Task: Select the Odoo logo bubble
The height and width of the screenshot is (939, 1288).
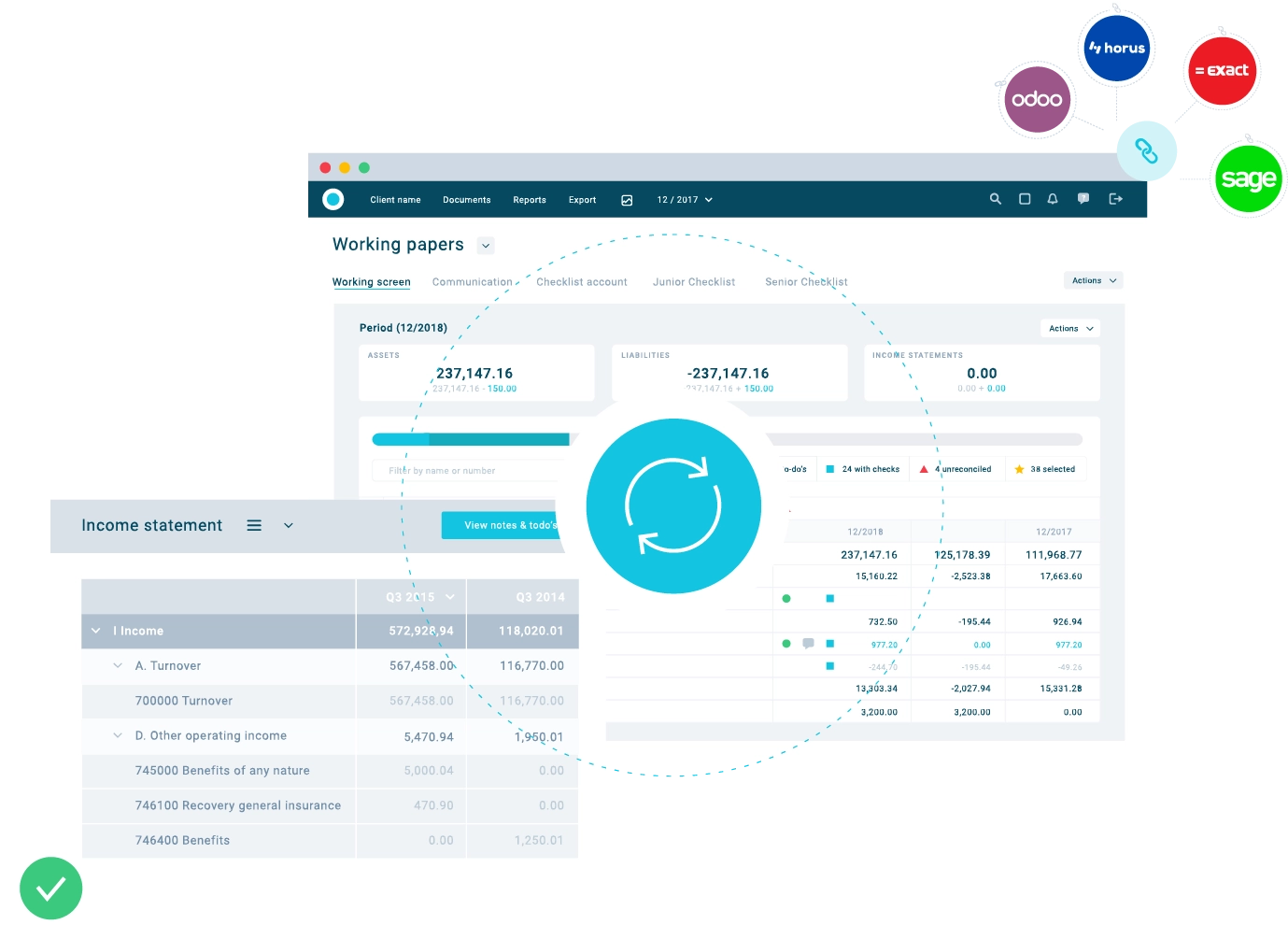Action: click(1037, 99)
